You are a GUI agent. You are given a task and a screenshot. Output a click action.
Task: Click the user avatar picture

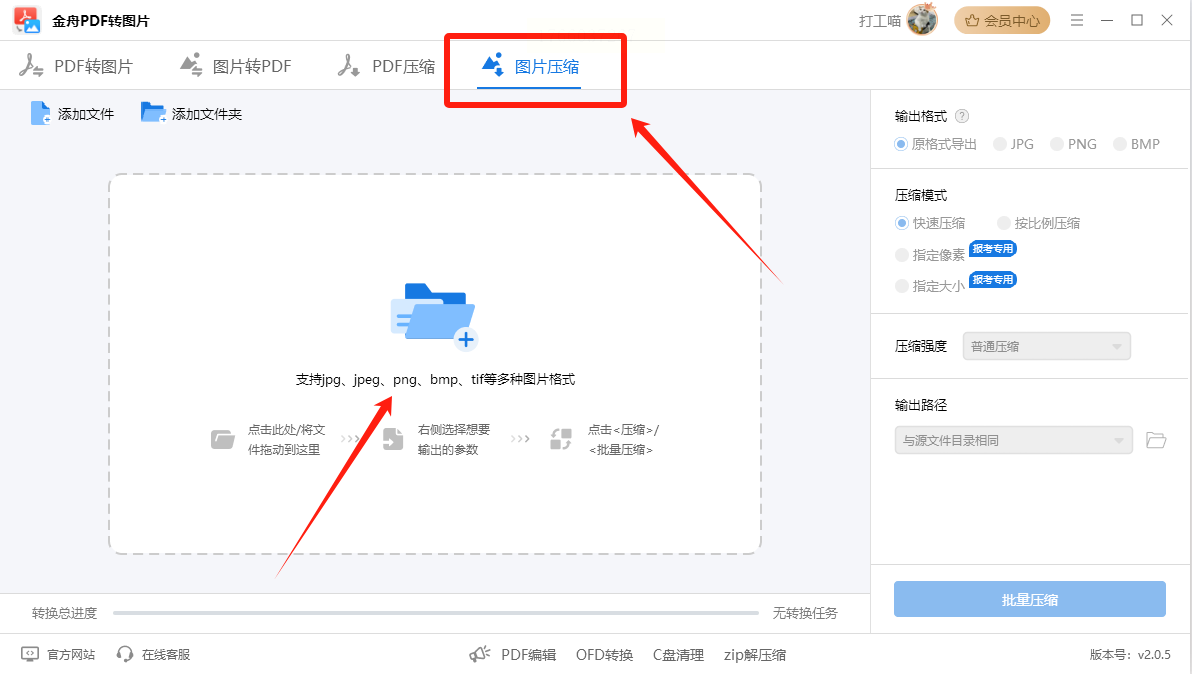click(x=922, y=20)
